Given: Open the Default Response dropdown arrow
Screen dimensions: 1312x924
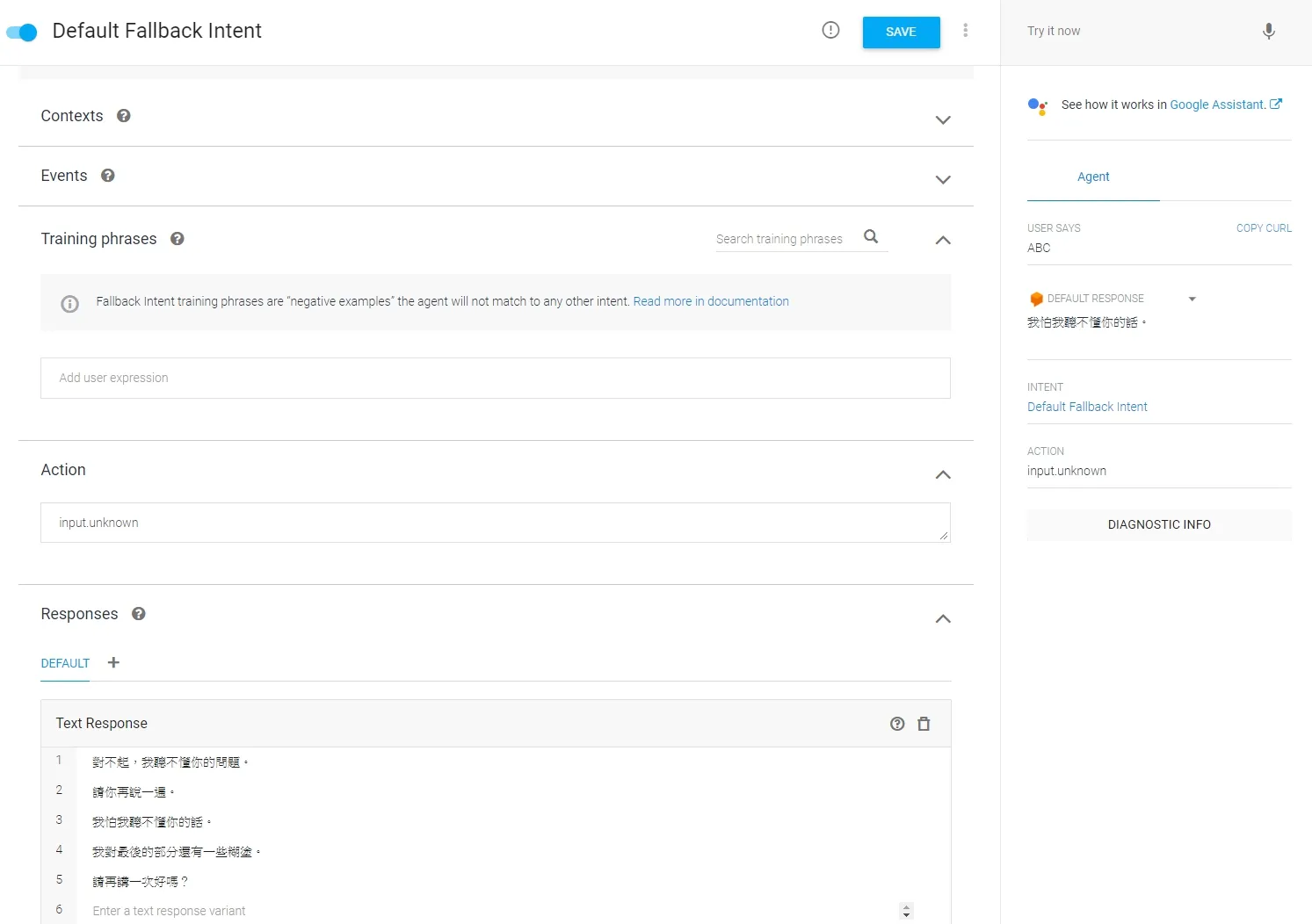Looking at the screenshot, I should coord(1192,300).
